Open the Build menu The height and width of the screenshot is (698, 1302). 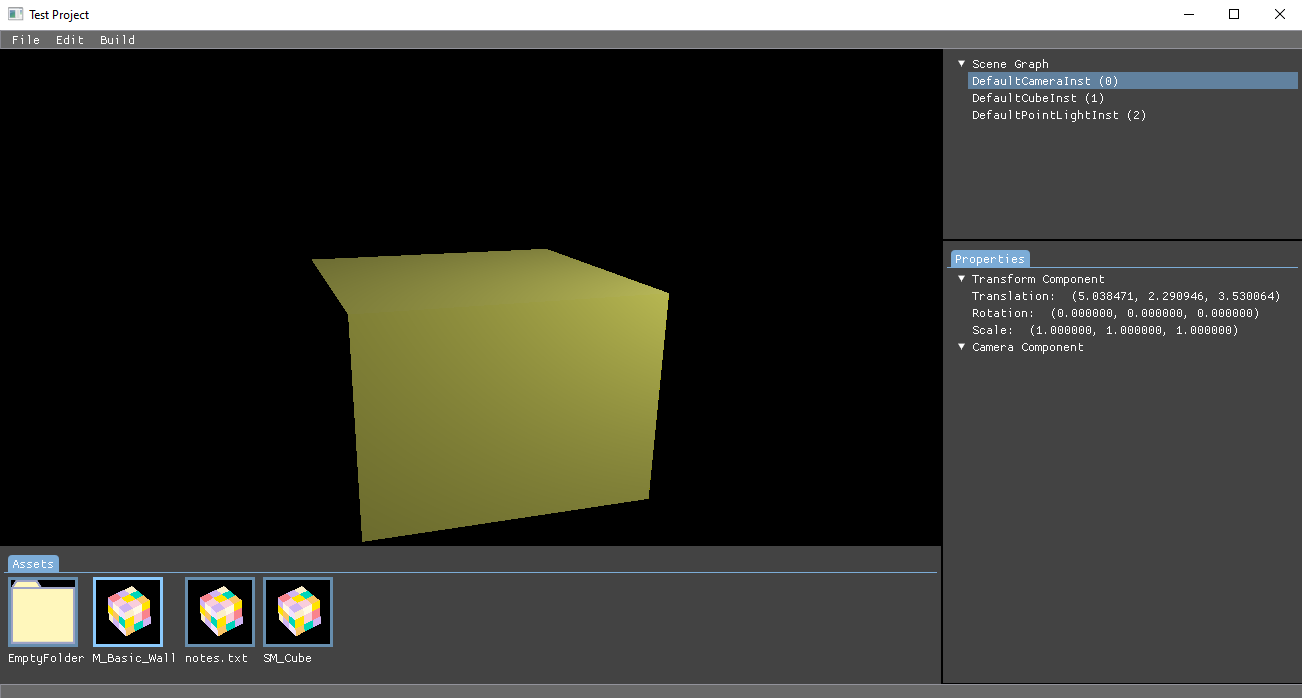[x=117, y=40]
